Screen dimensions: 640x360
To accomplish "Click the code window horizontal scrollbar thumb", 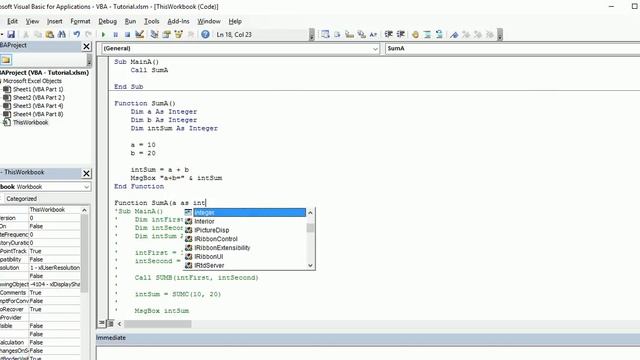I will (x=158, y=324).
